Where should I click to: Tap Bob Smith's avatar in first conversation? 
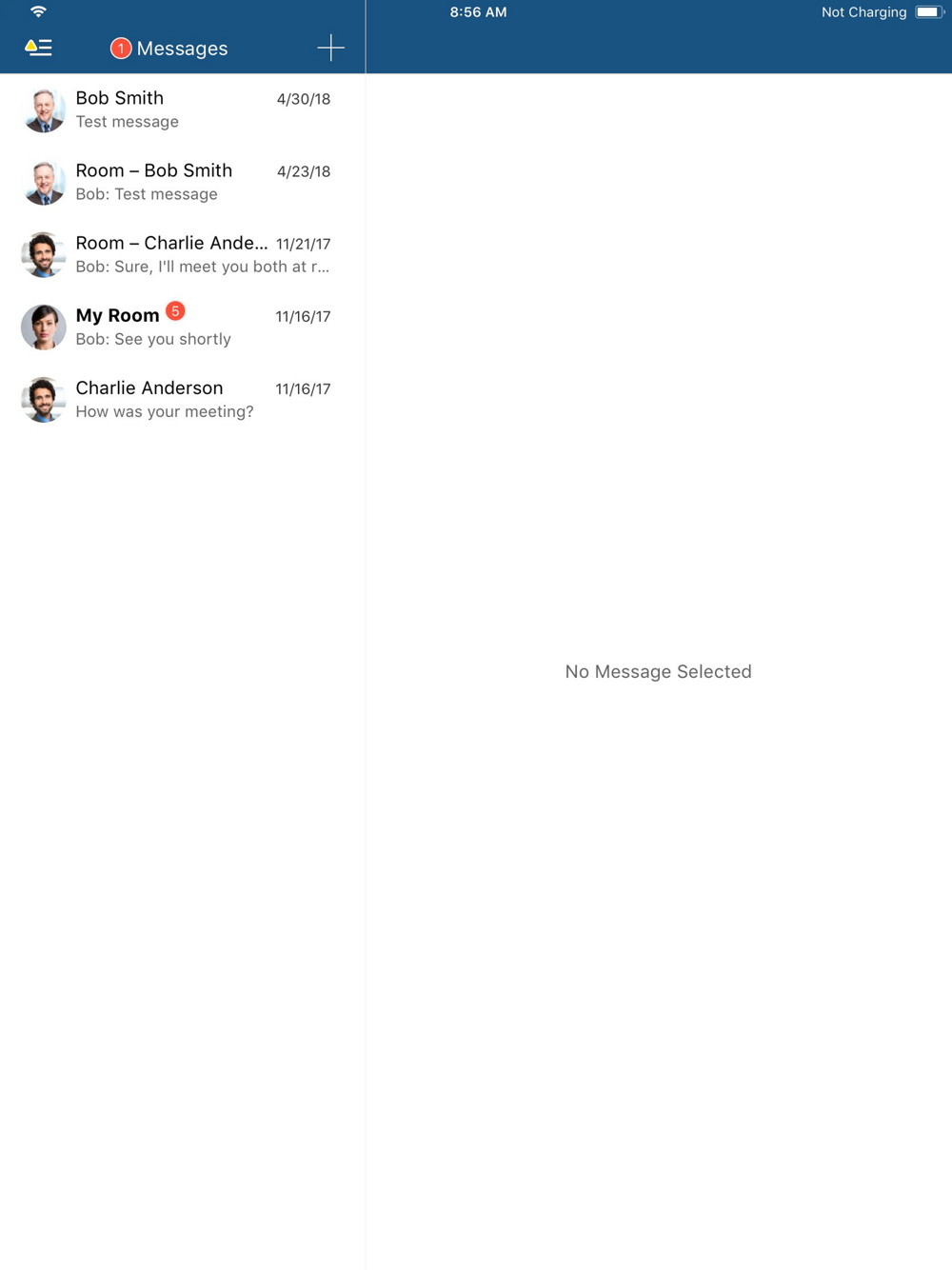coord(44,109)
